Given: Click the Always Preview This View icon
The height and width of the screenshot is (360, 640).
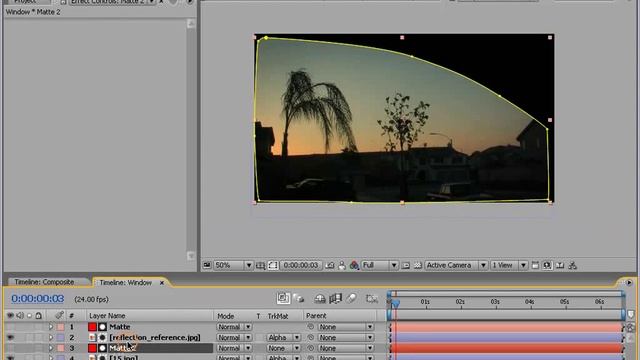Looking at the screenshot, I should tap(207, 265).
